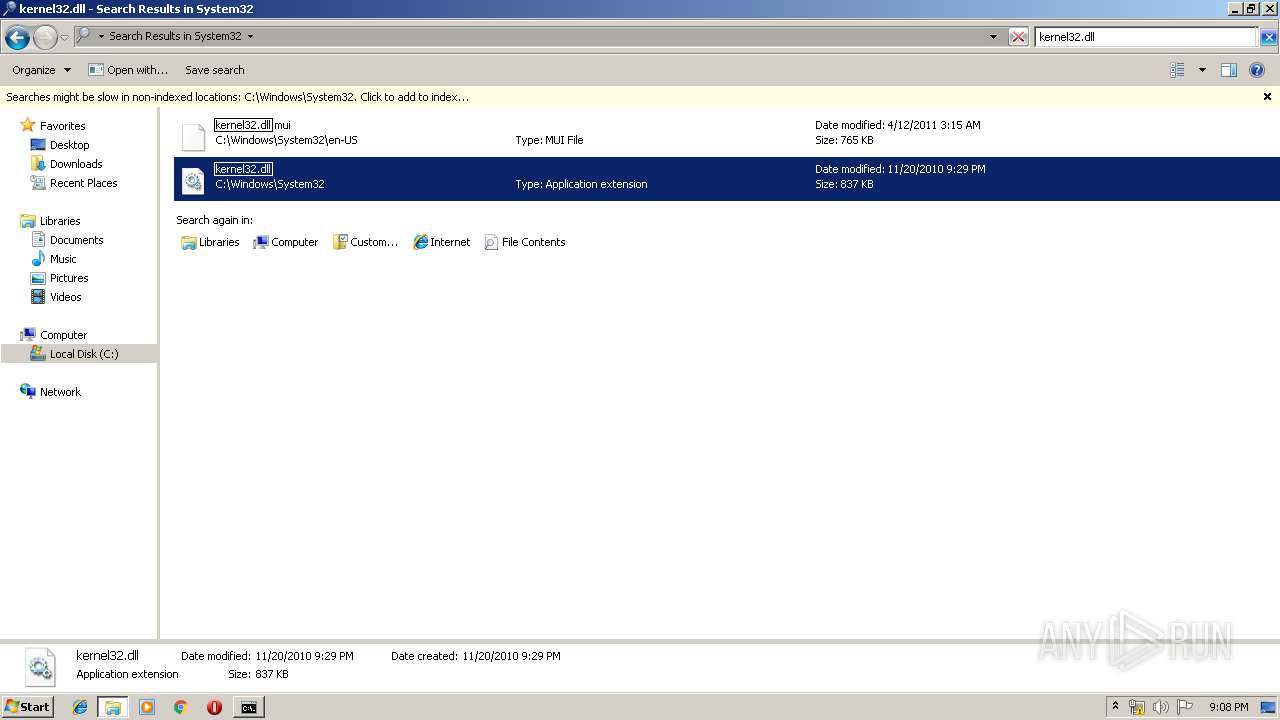This screenshot has height=720, width=1280.
Task: Search again on the Internet
Action: coord(442,242)
